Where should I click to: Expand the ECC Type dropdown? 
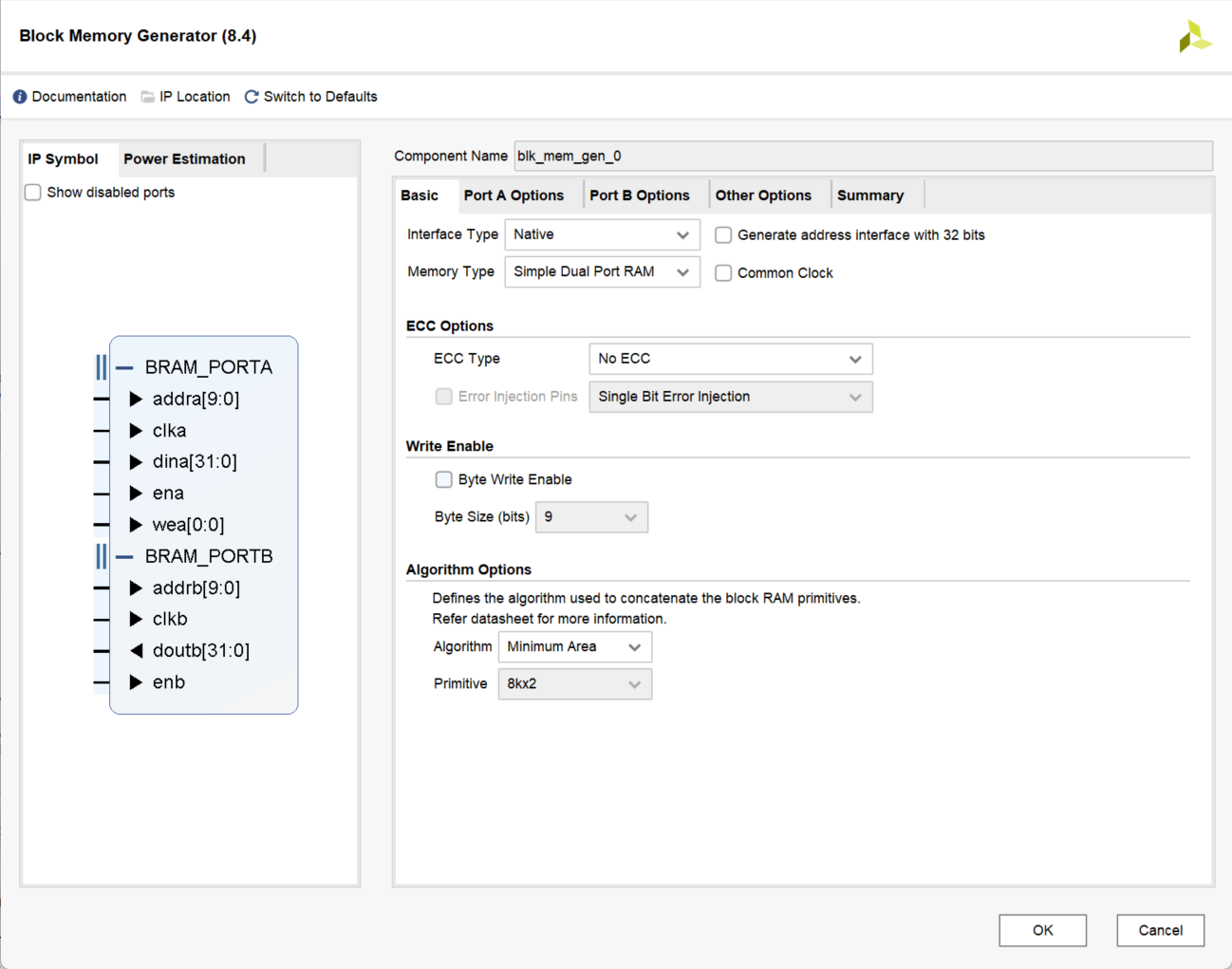pyautogui.click(x=730, y=359)
